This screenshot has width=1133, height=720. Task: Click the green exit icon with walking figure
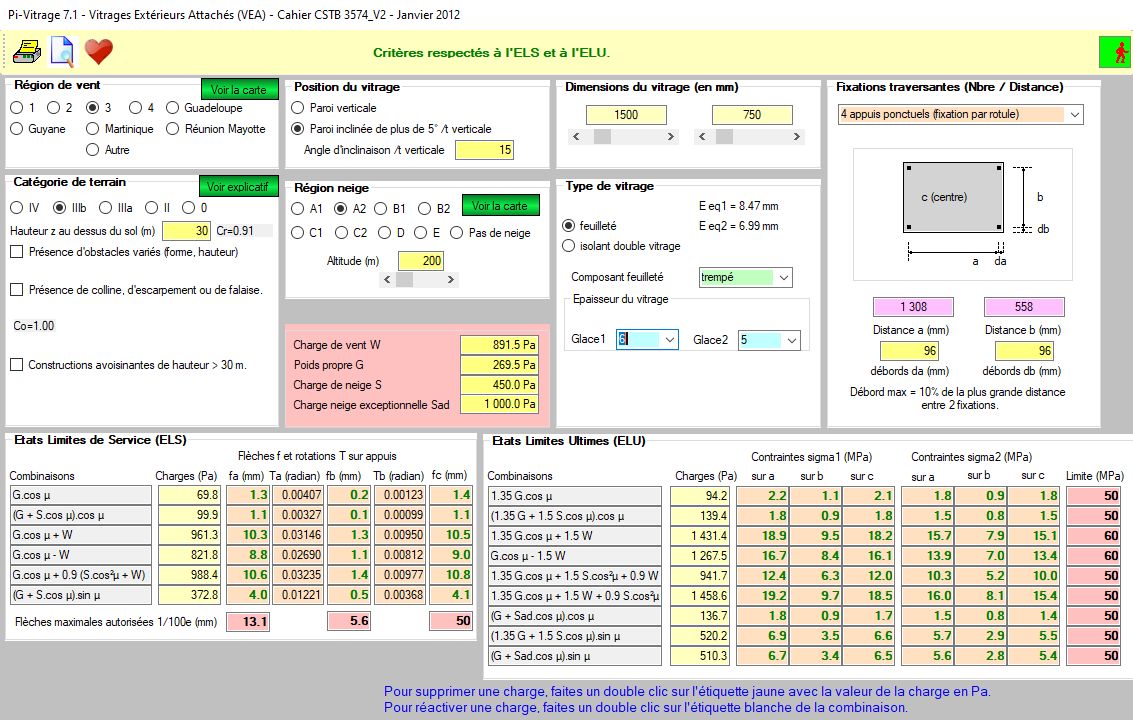click(x=1114, y=51)
